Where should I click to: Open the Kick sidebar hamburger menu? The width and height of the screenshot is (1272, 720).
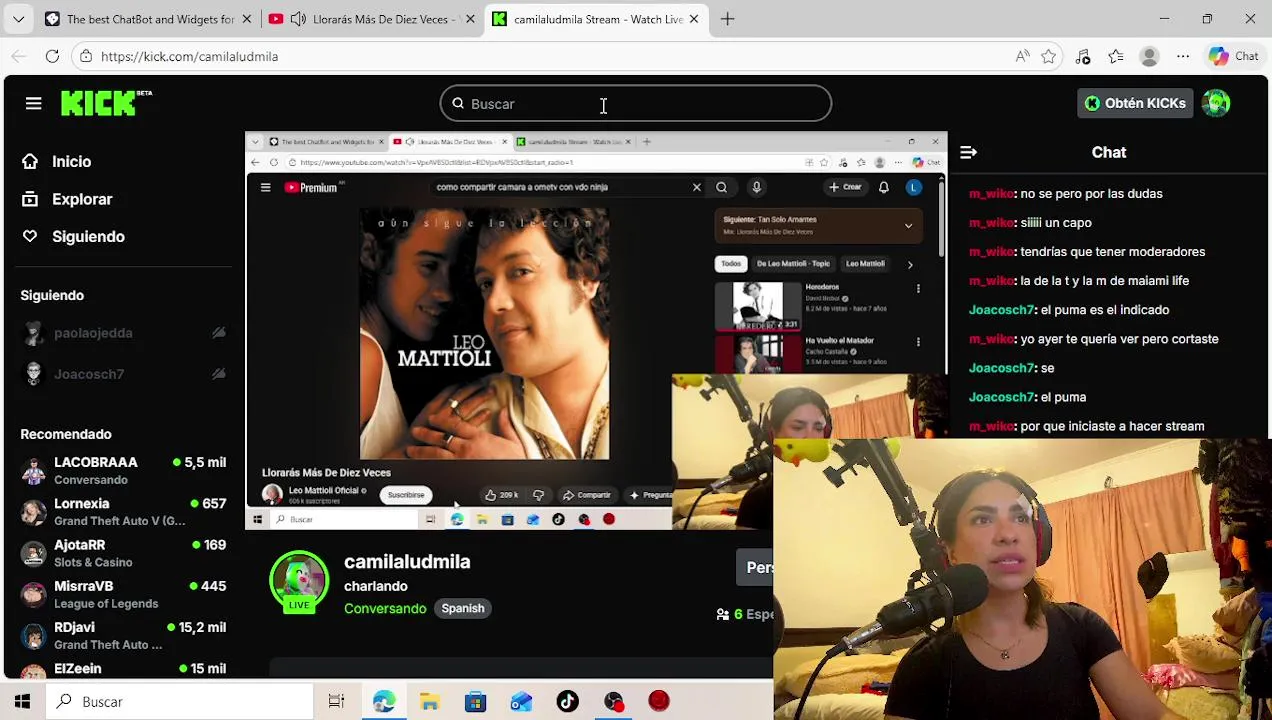(33, 103)
